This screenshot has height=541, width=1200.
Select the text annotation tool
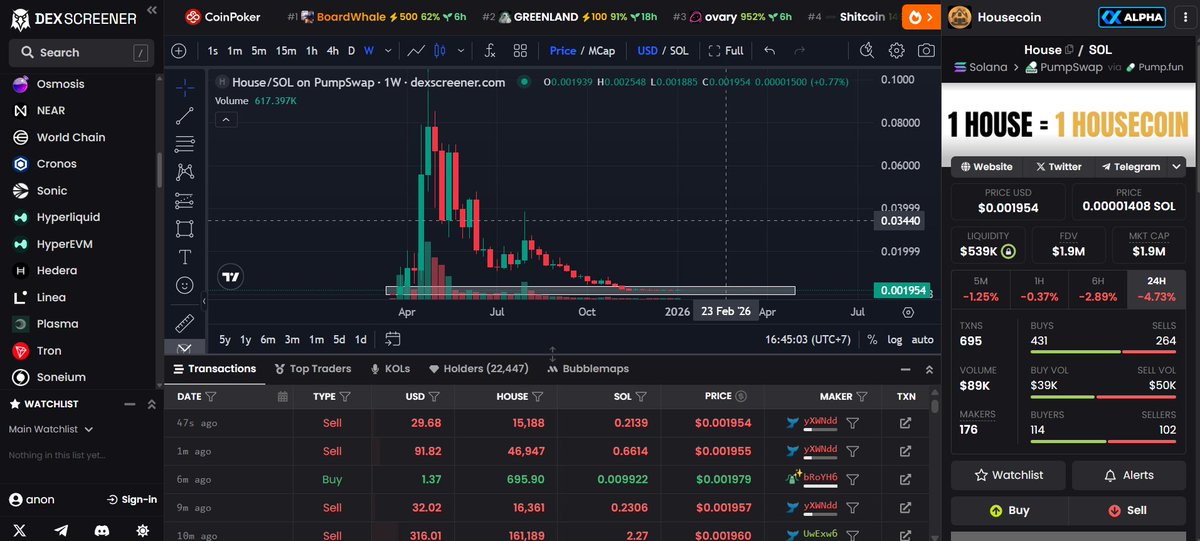184,257
